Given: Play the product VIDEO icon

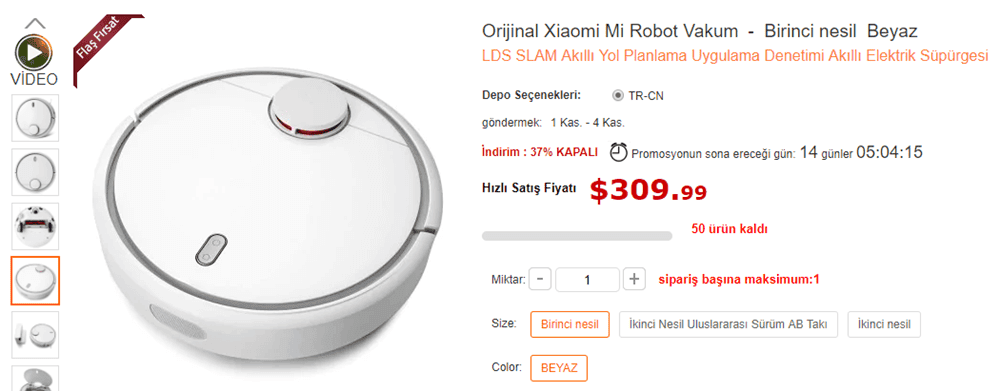Looking at the screenshot, I should [34, 53].
